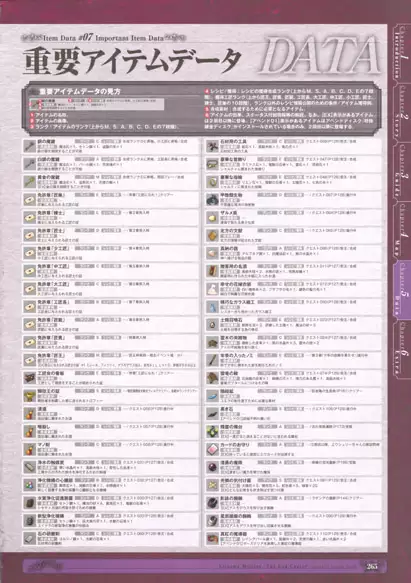Click the 水質浄化促進装置 item name
411x583 pixels.
point(55,498)
